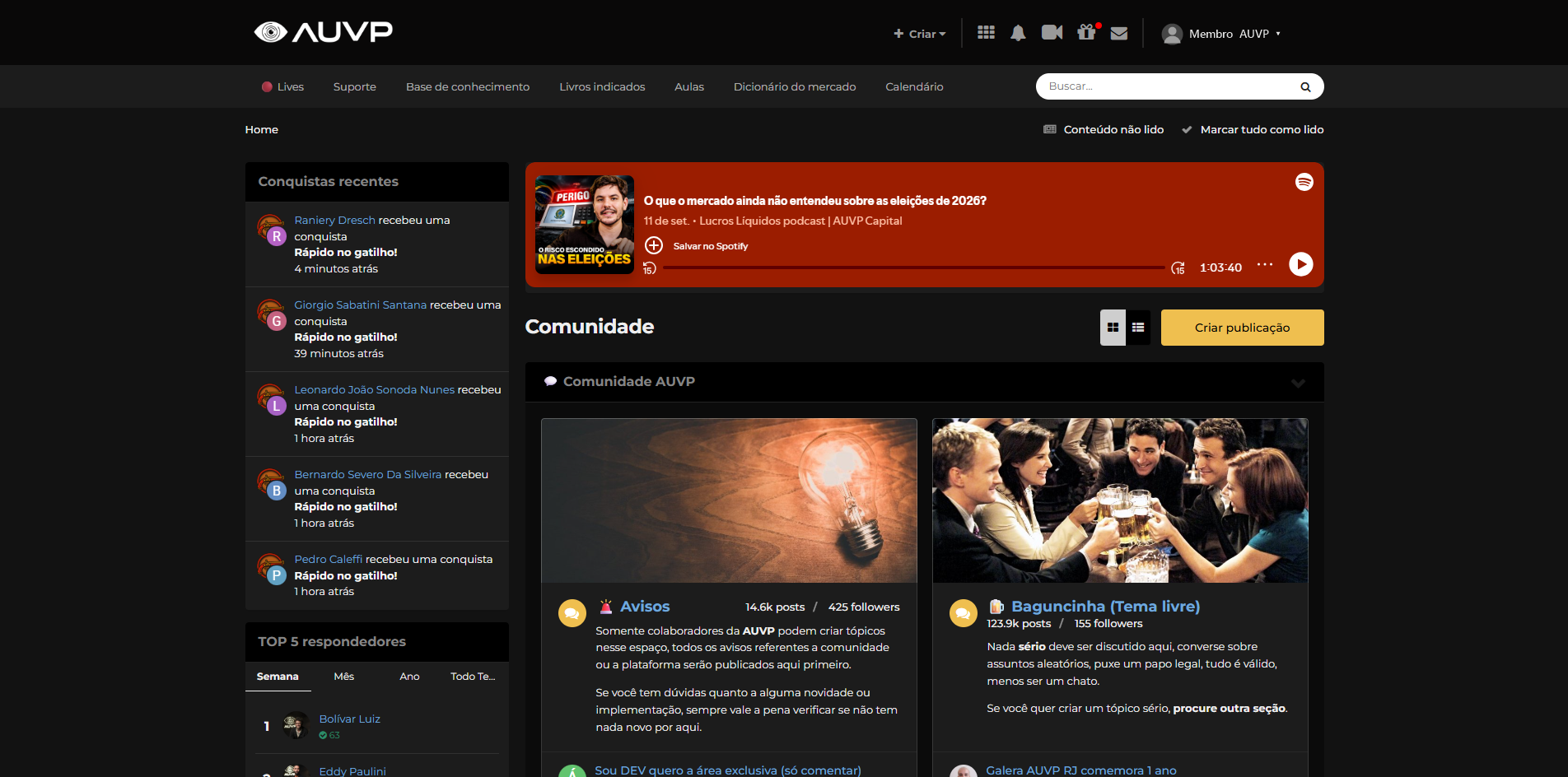Open the Calendário page
Image resolution: width=1568 pixels, height=777 pixels.
click(x=914, y=86)
